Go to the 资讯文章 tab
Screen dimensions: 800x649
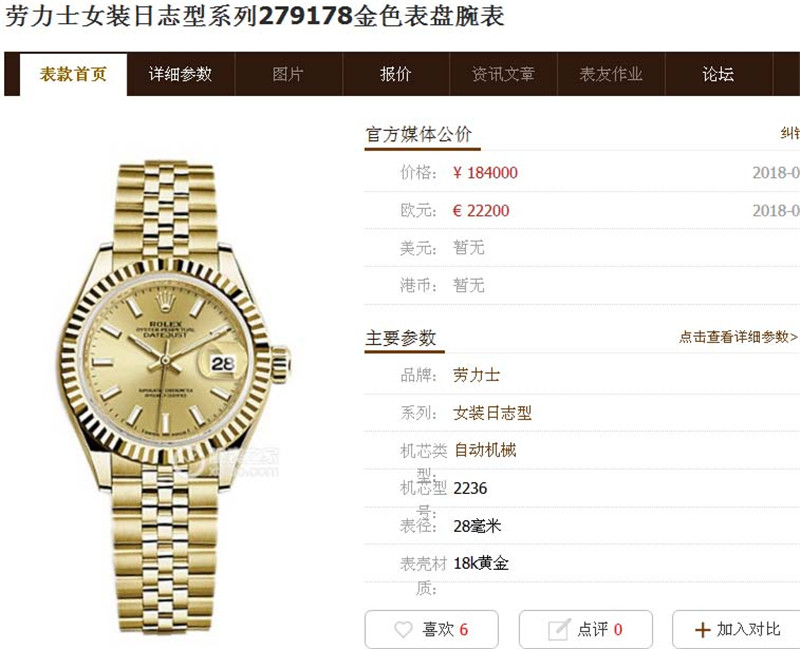[x=504, y=74]
